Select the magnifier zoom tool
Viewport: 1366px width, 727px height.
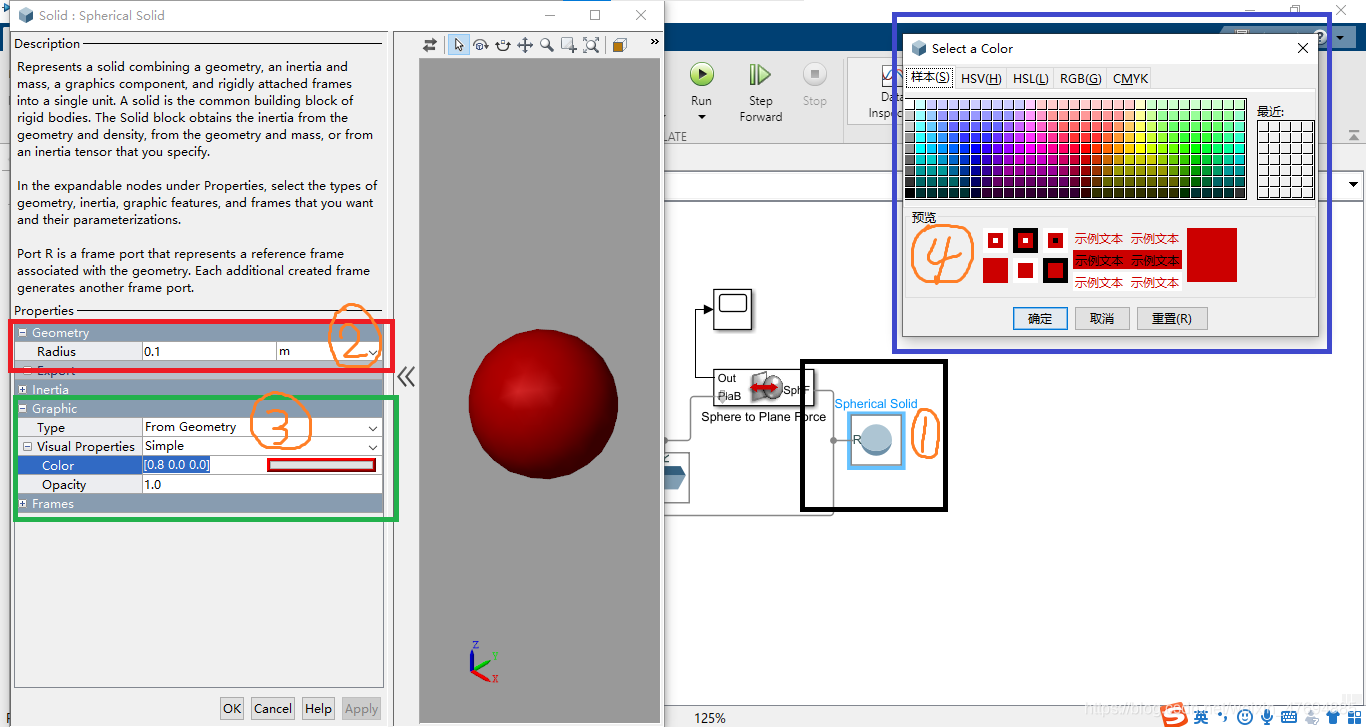click(547, 45)
